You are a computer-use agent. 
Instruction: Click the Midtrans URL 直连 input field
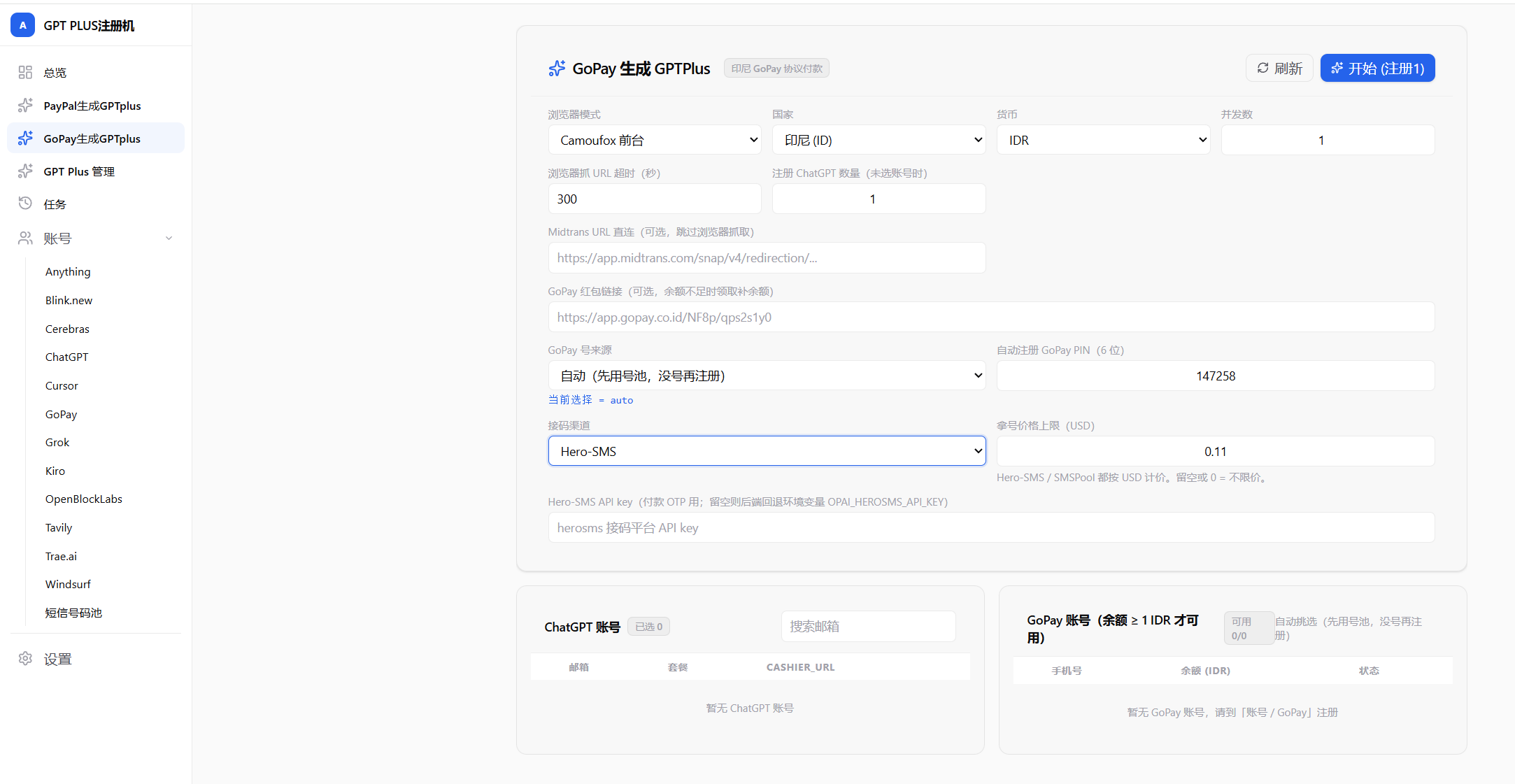767,258
